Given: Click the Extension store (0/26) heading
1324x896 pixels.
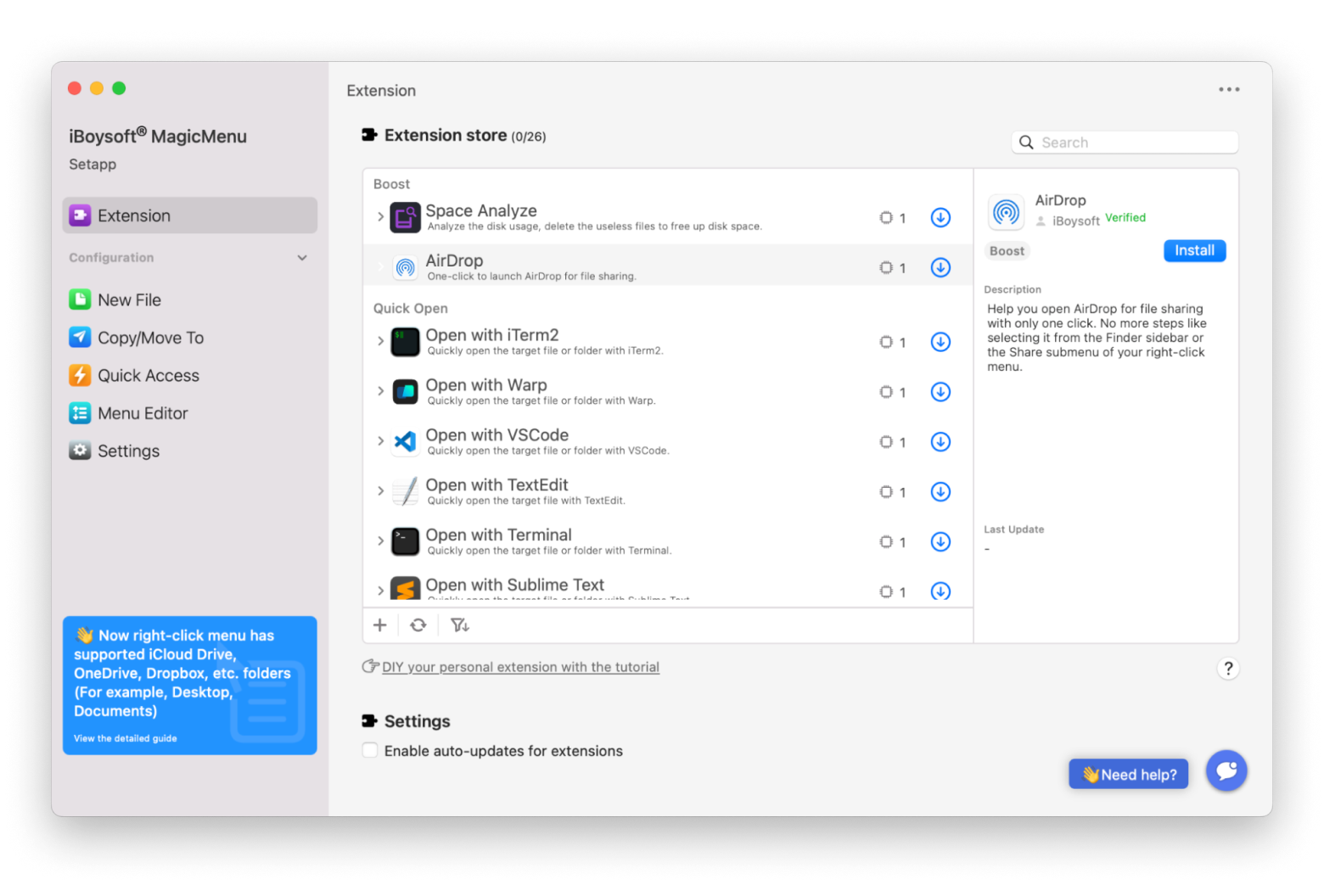Looking at the screenshot, I should point(465,136).
